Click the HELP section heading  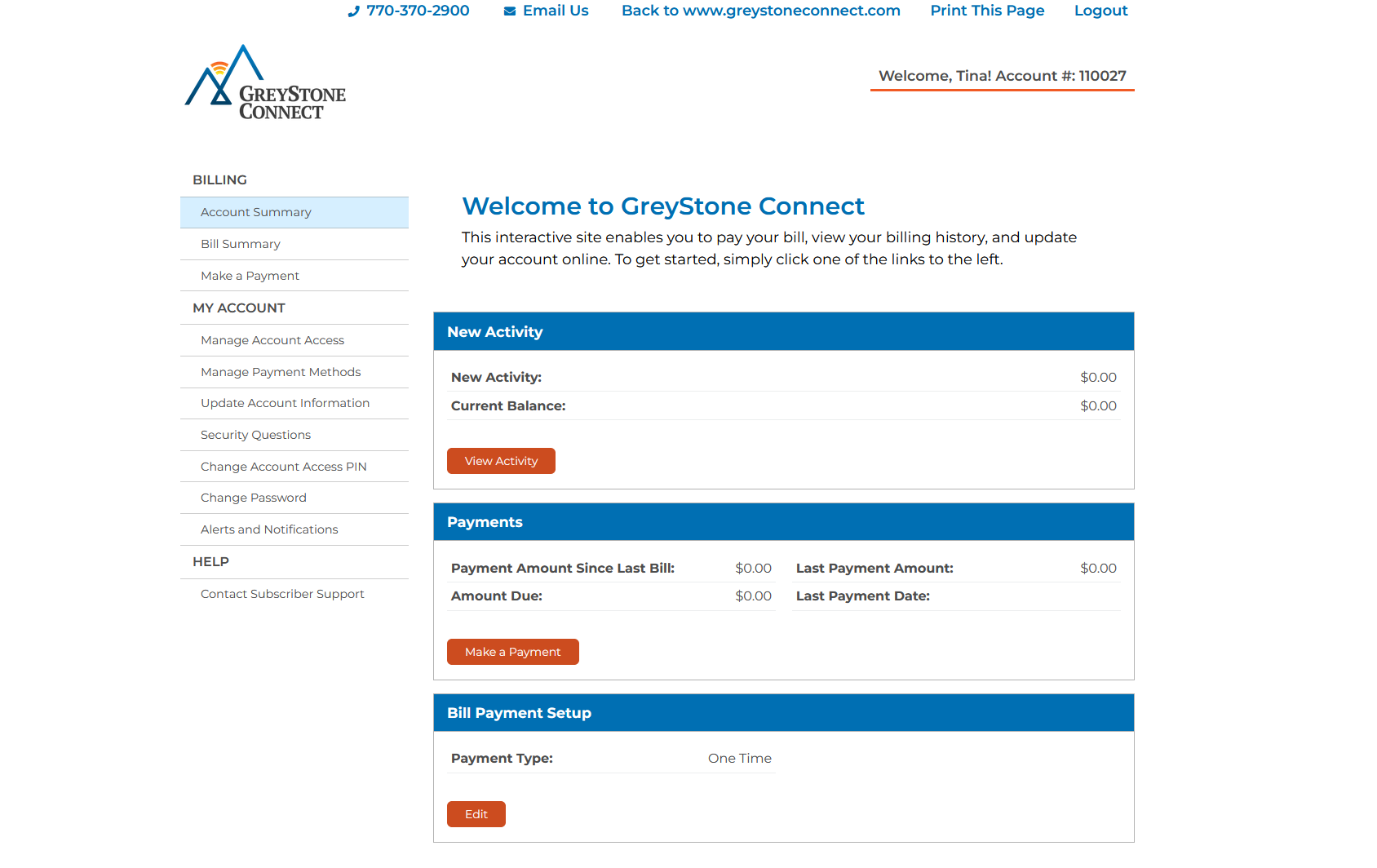210,562
